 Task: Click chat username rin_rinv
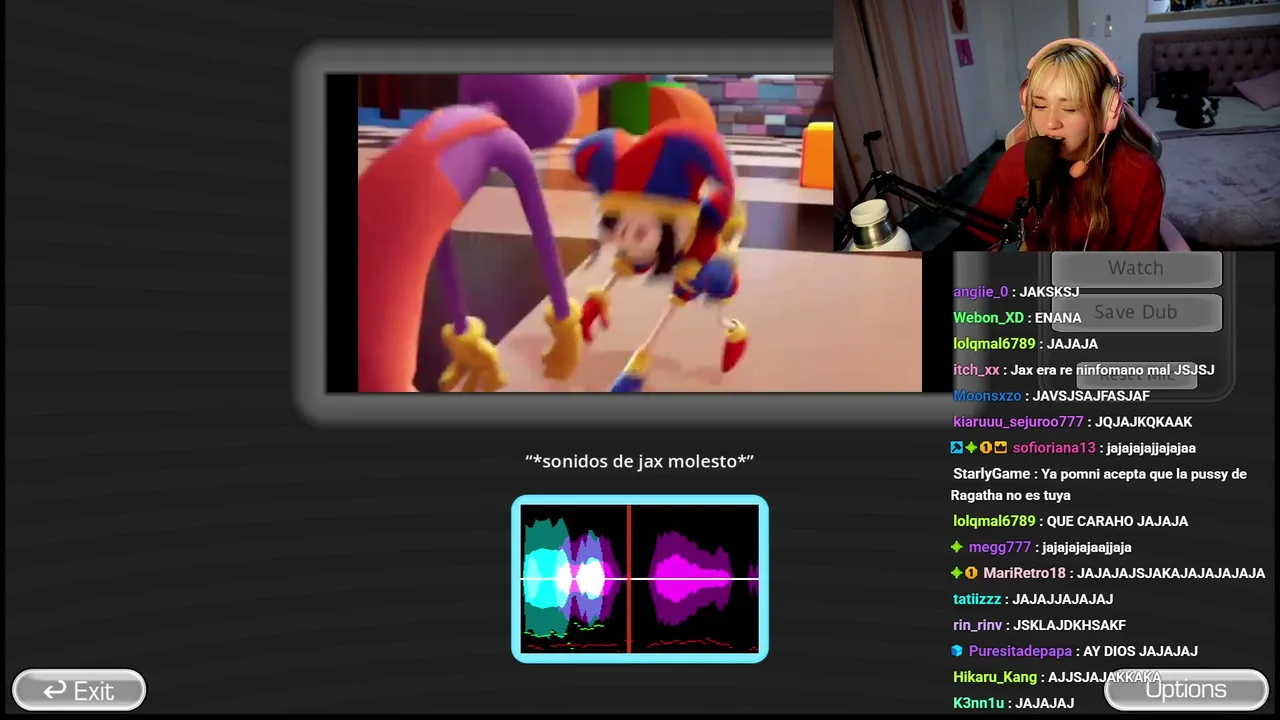(977, 625)
